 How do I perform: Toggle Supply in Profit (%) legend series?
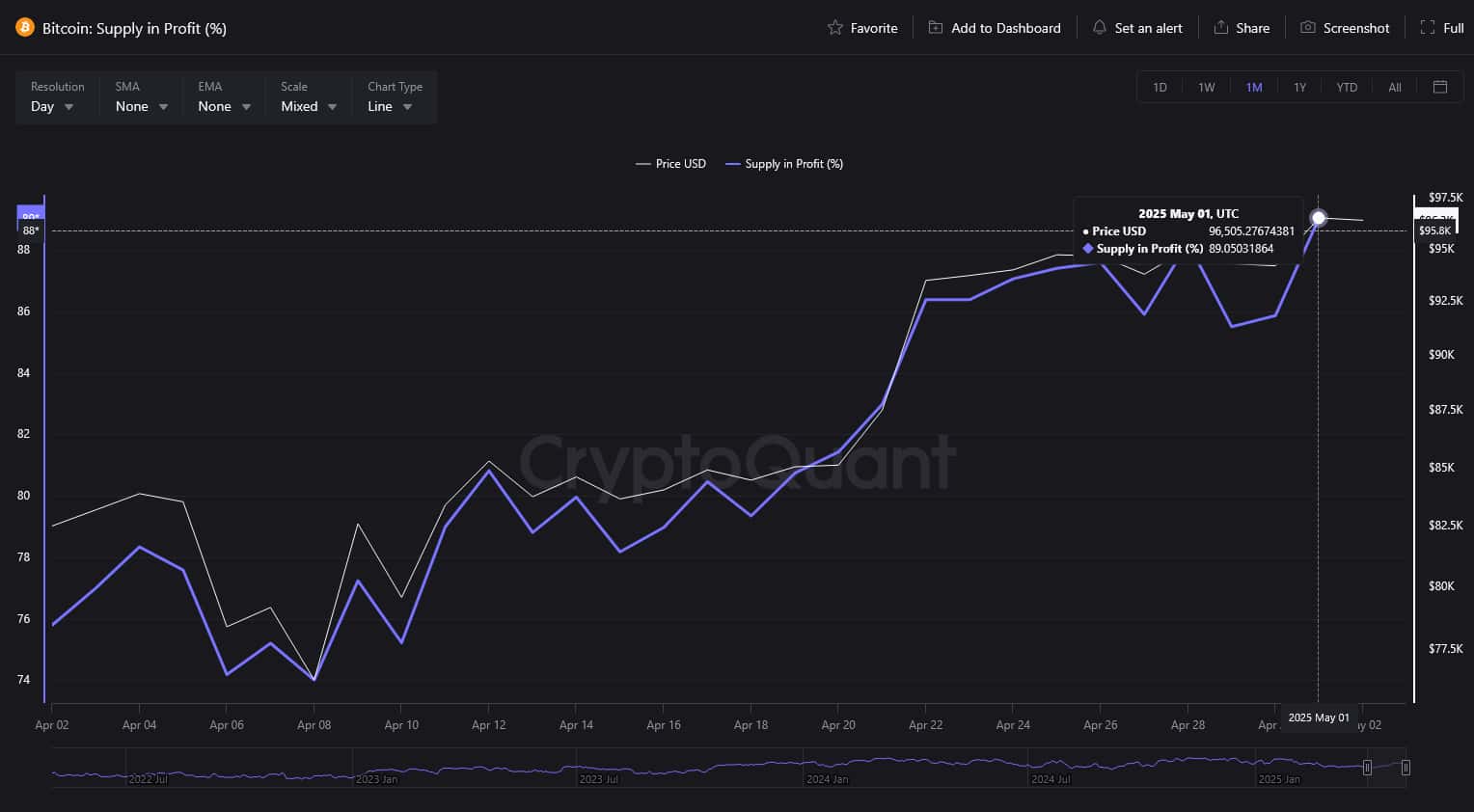pyautogui.click(x=784, y=164)
